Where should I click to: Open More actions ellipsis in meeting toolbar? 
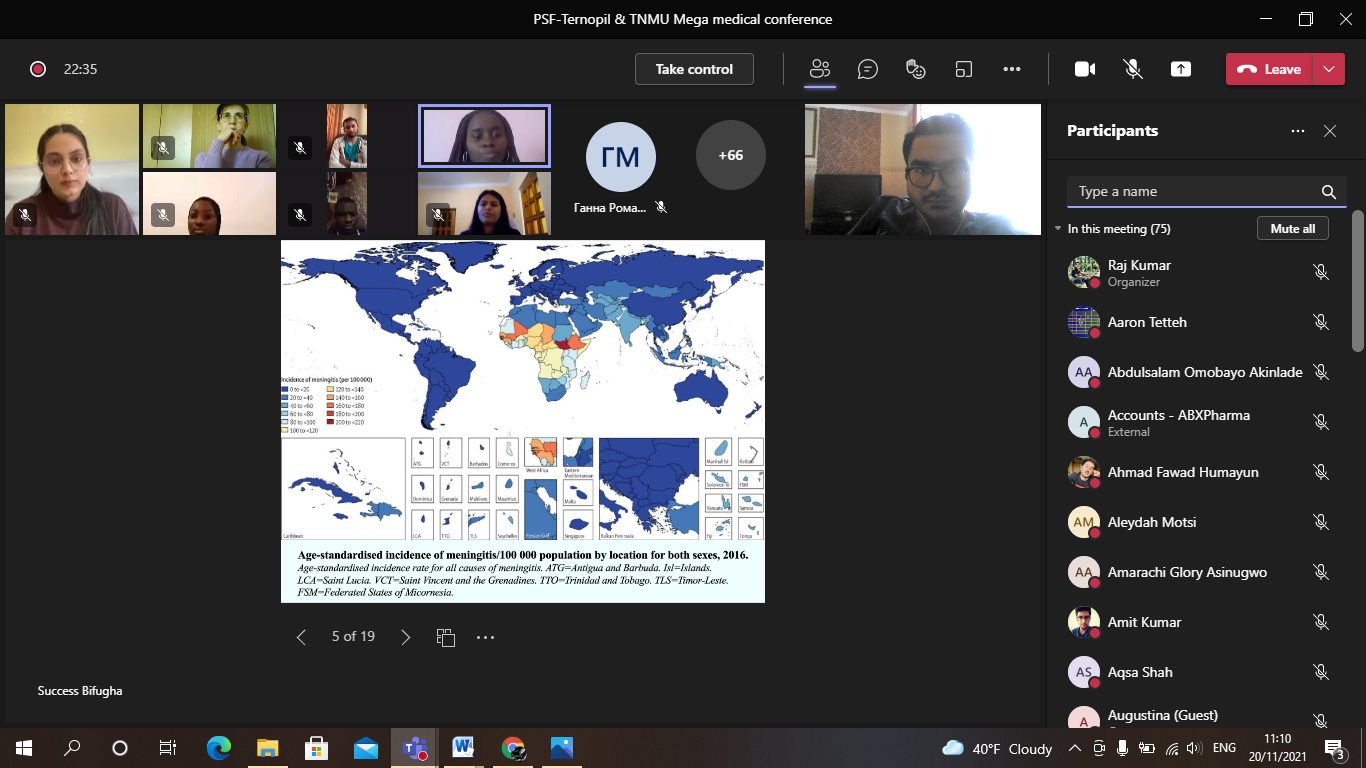(1012, 69)
